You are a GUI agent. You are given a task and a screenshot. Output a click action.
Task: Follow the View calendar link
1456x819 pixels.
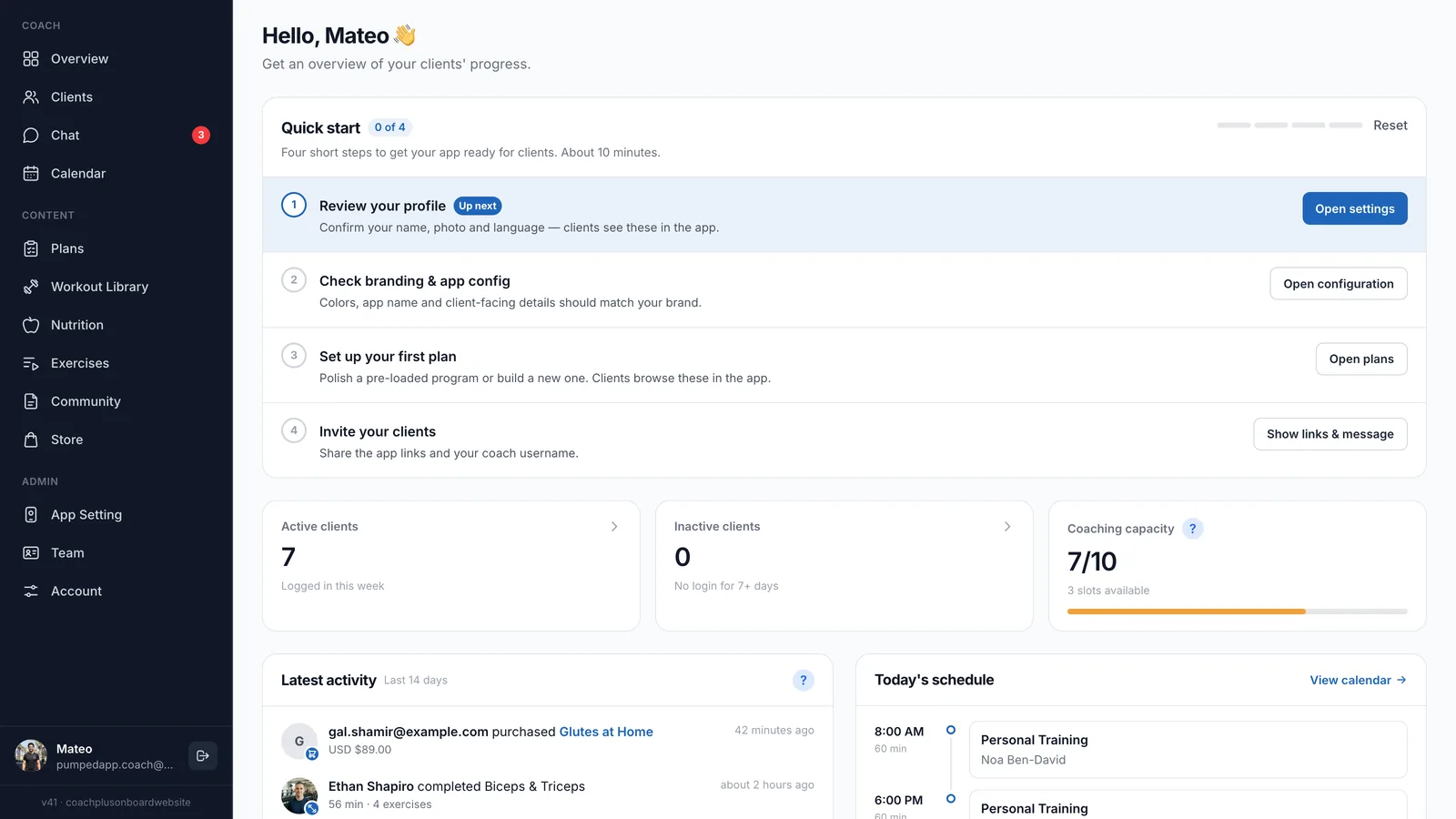pos(1359,680)
